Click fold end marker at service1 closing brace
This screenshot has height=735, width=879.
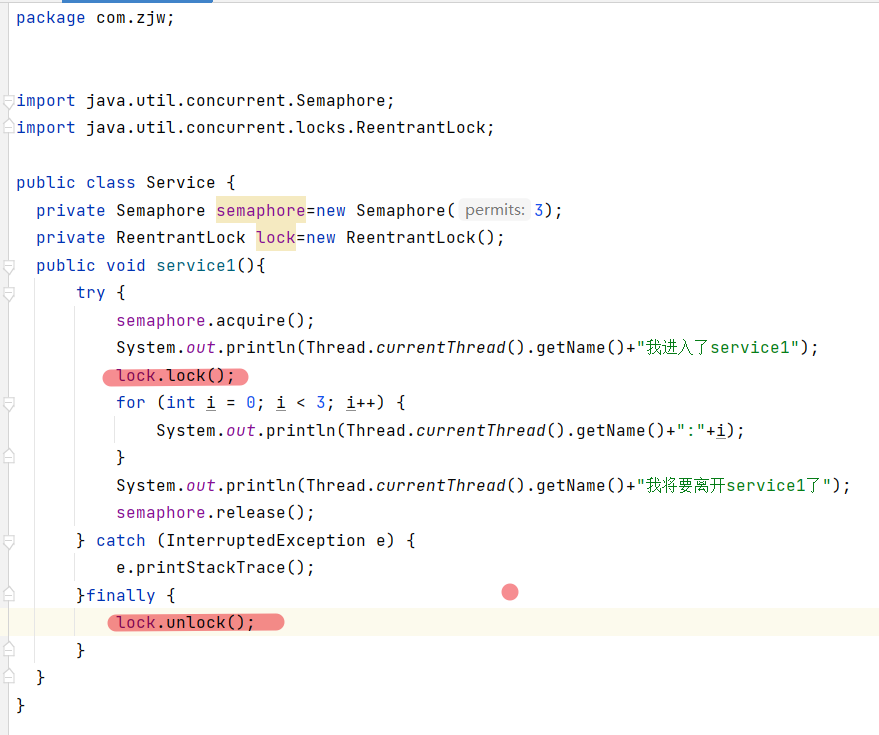point(8,676)
